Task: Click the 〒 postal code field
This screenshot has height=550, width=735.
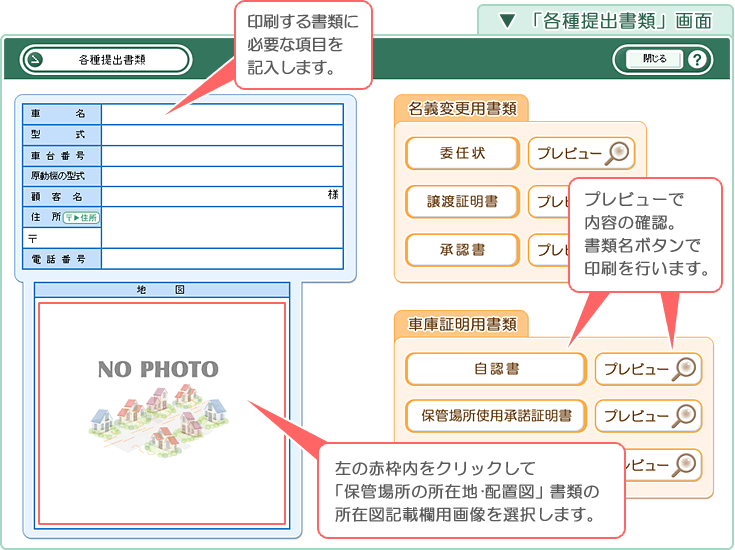Action: (x=62, y=238)
